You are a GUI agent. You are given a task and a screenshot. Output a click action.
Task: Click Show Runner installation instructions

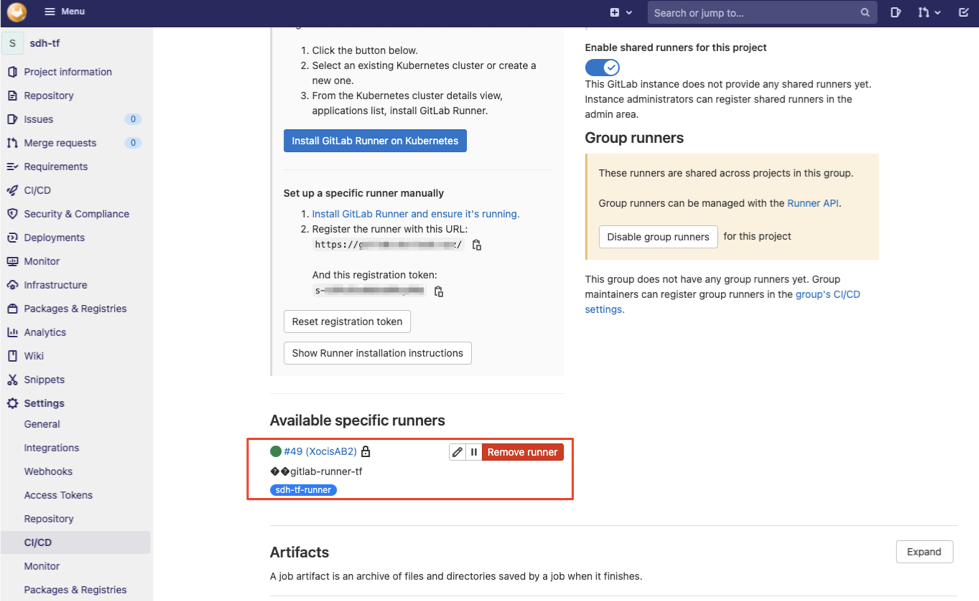377,353
